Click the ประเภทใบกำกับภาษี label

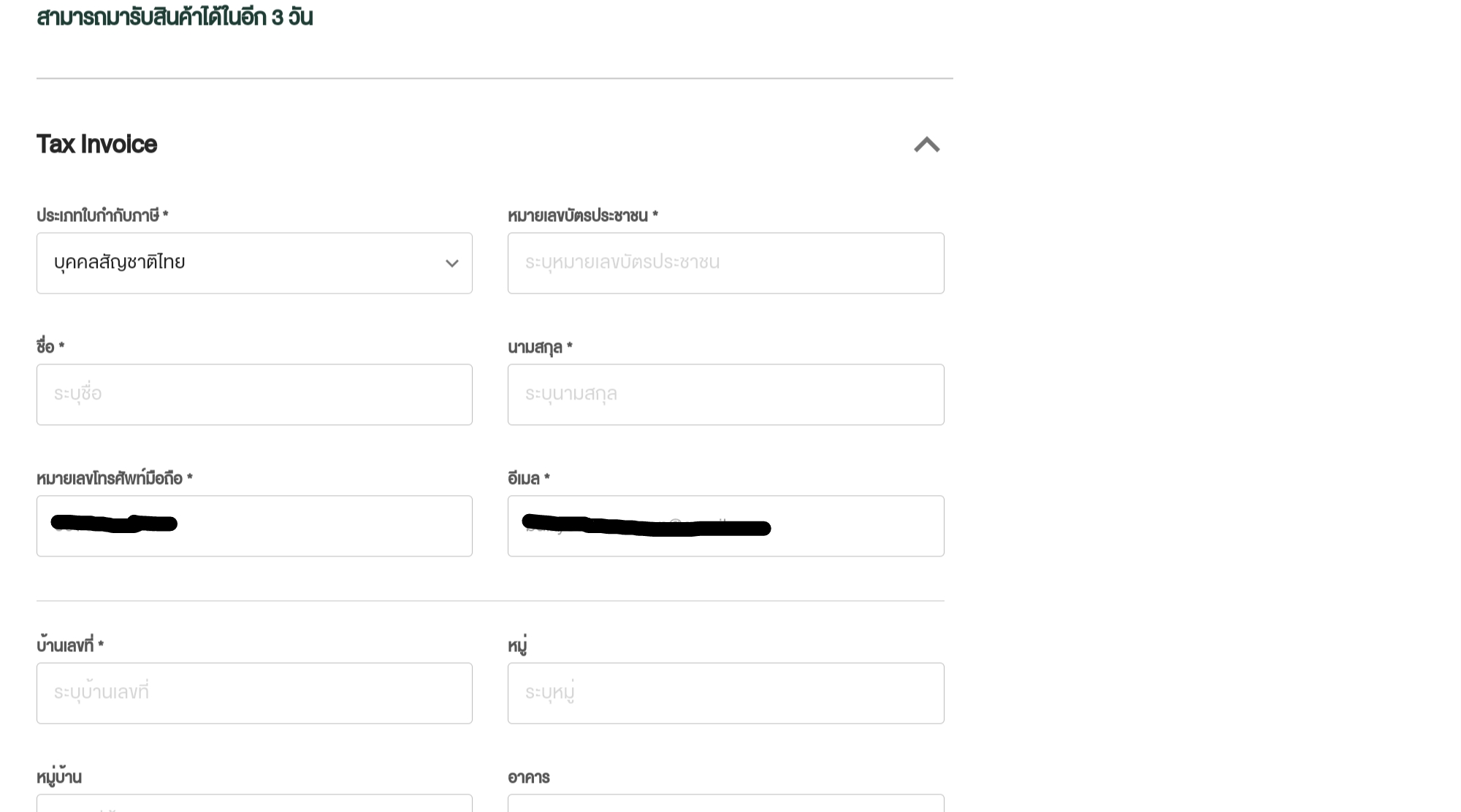[98, 215]
